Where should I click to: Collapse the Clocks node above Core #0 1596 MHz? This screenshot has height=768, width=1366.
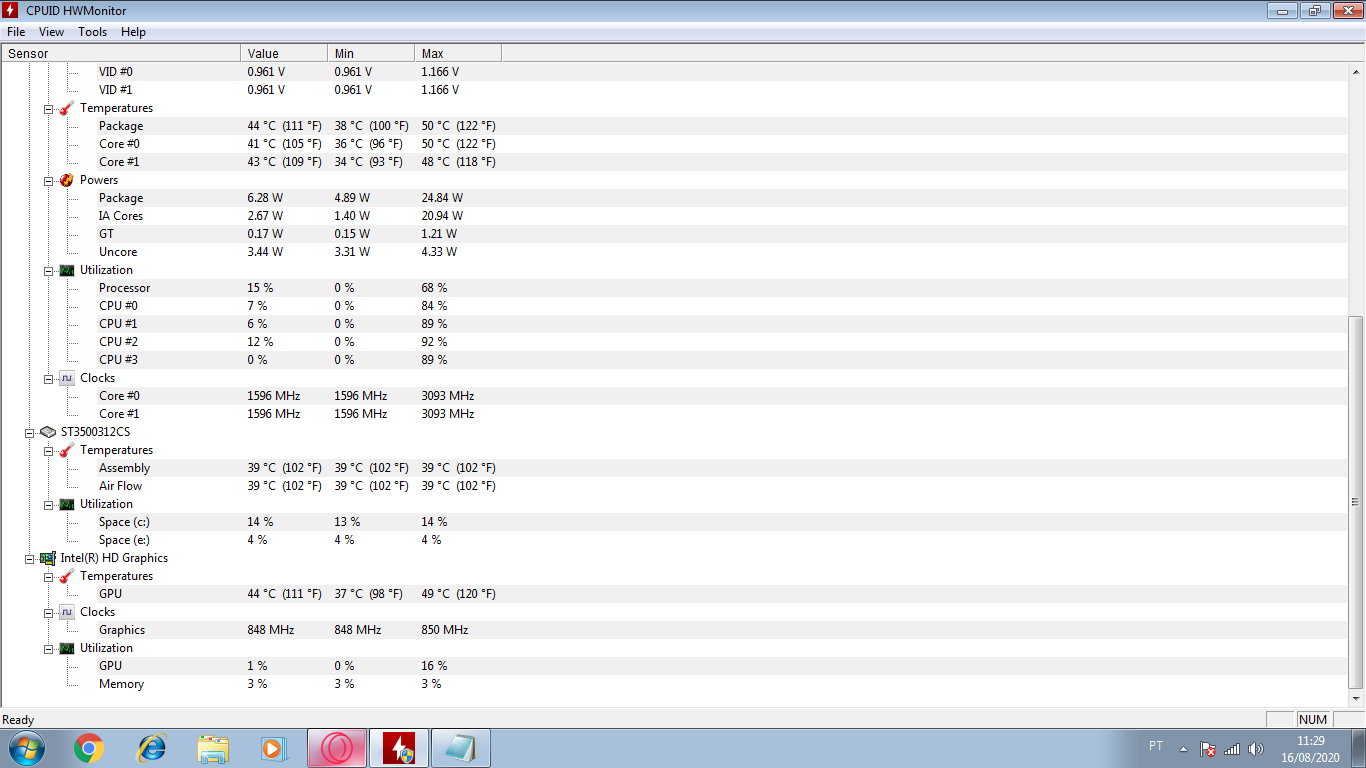click(x=48, y=378)
